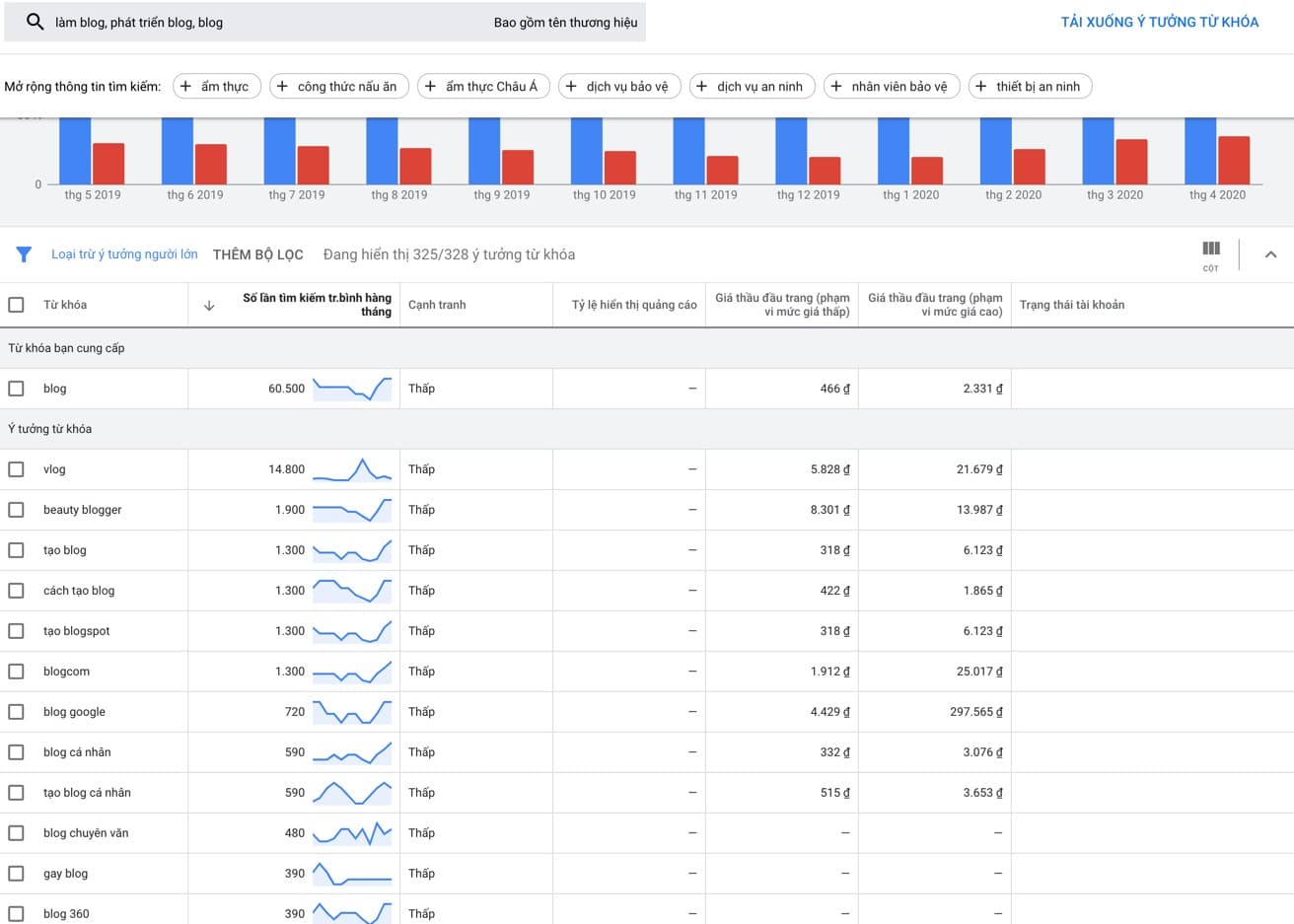
Task: Check the box for 'cách tạo blog'
Action: coord(16,591)
